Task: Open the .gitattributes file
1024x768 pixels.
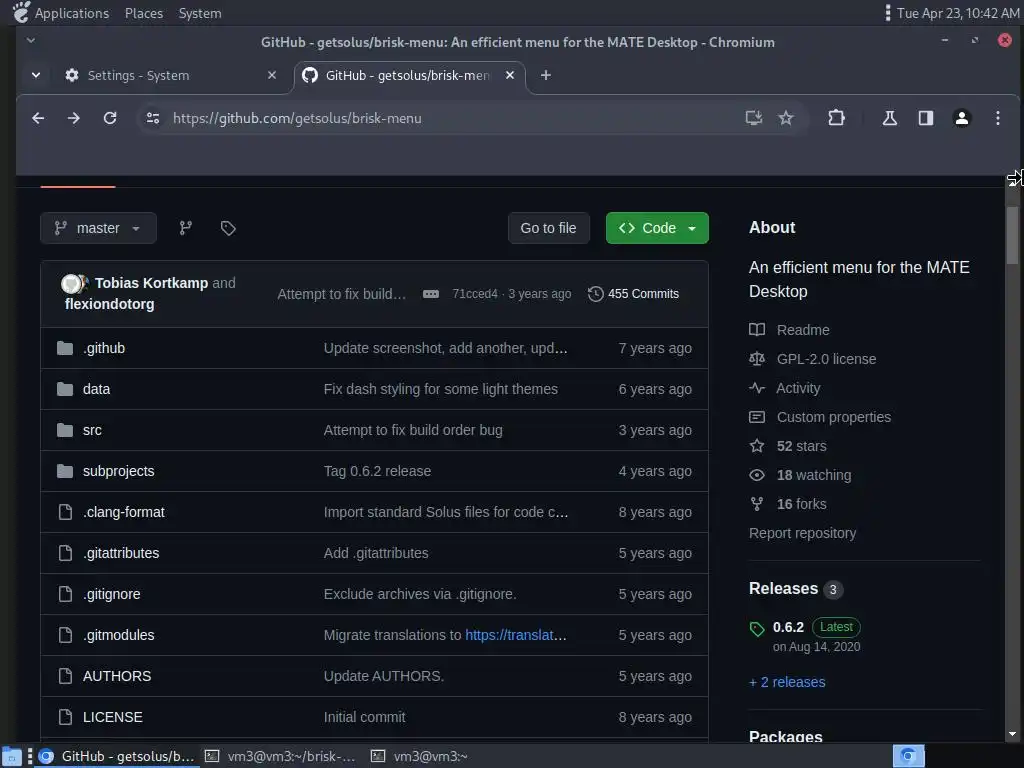Action: tap(121, 553)
